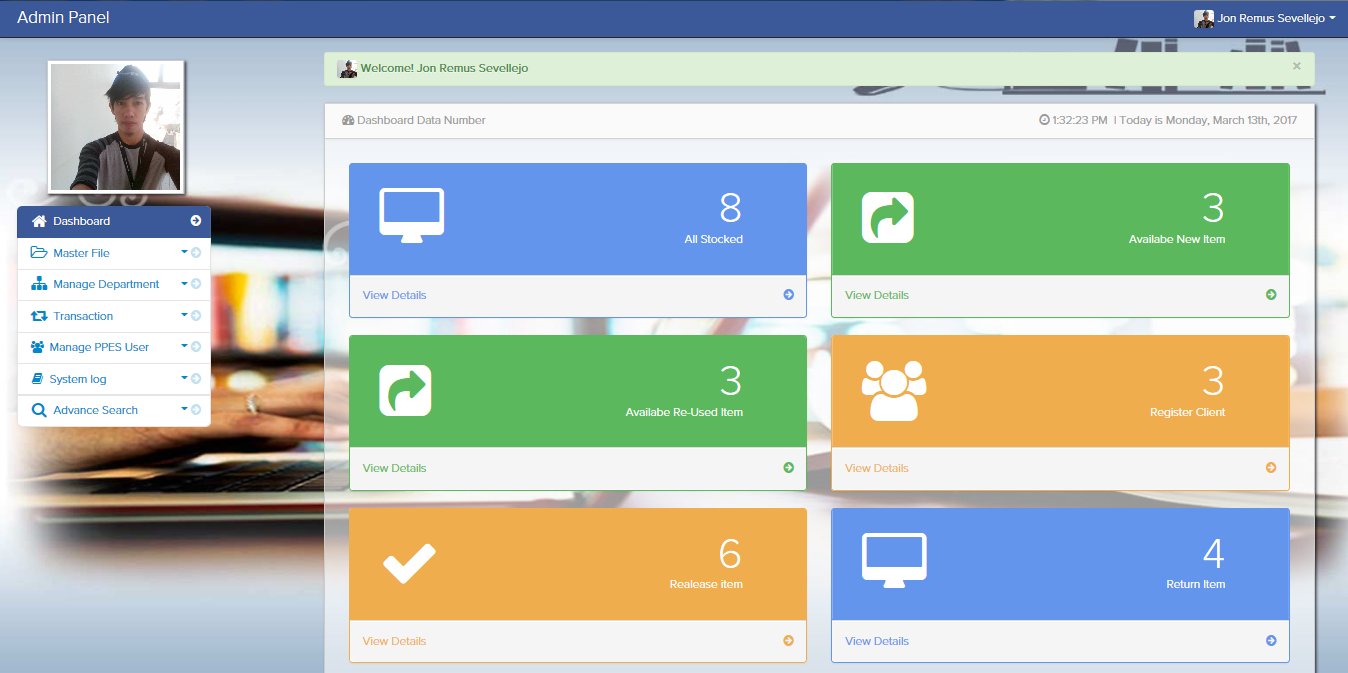1348x673 pixels.
Task: Click the checkmark icon on the Realease item card
Action: tap(408, 563)
